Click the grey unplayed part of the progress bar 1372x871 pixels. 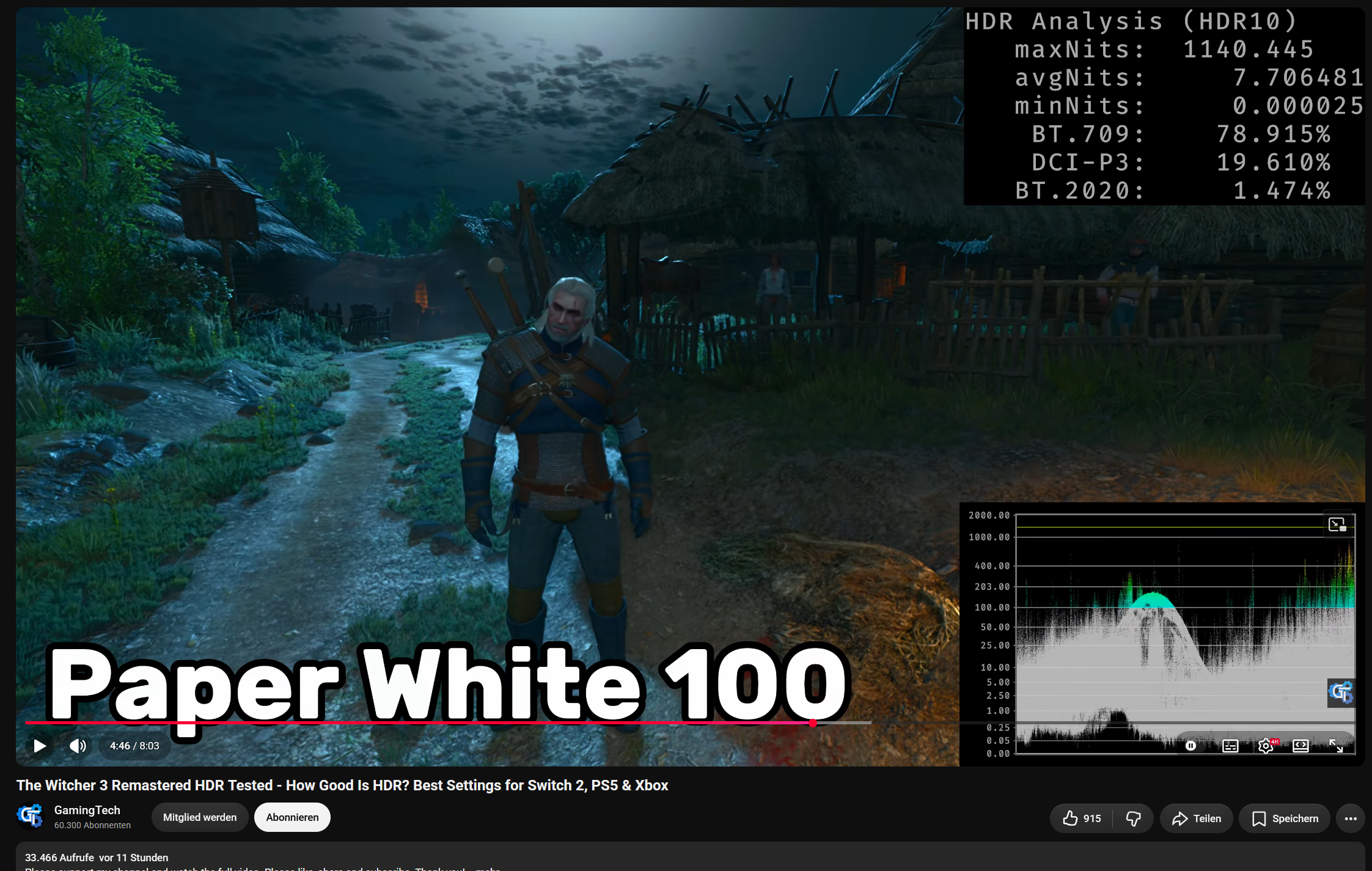pyautogui.click(x=1087, y=723)
